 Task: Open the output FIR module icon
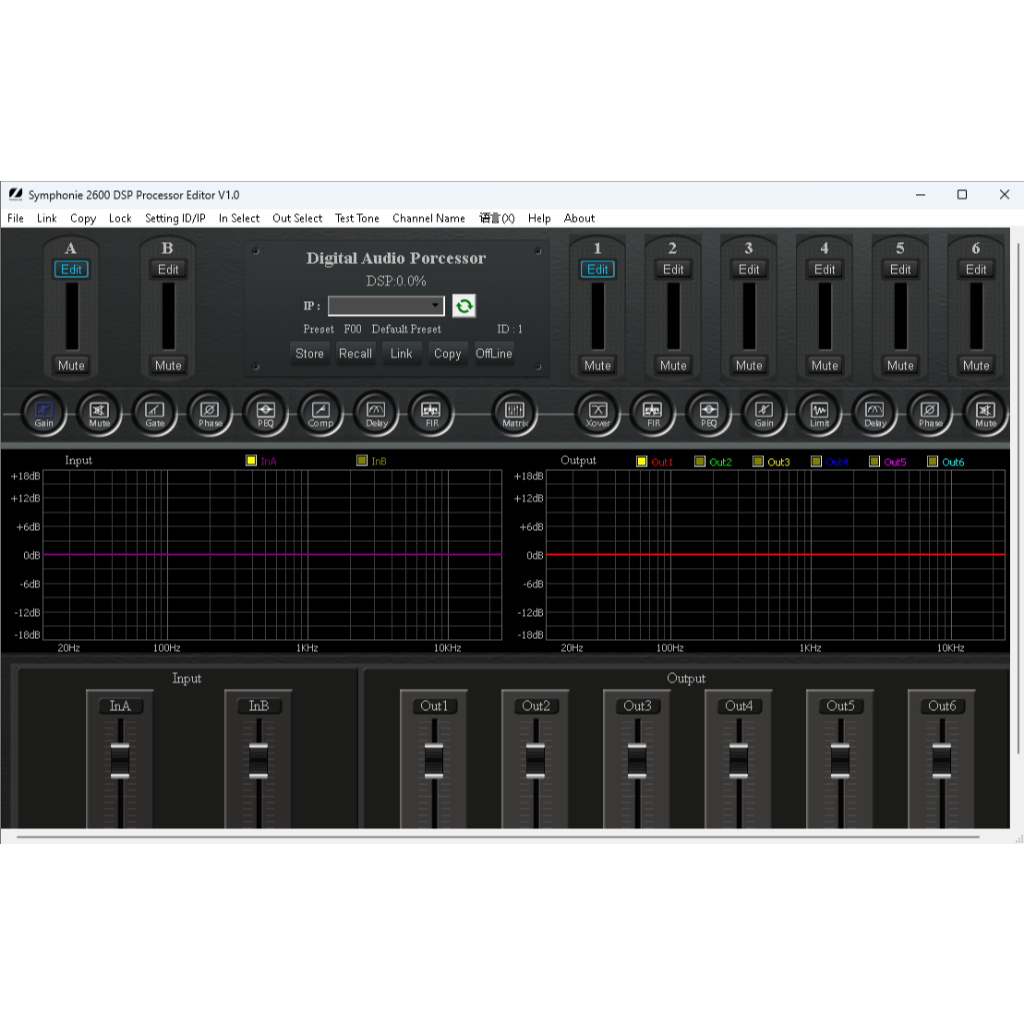point(654,413)
